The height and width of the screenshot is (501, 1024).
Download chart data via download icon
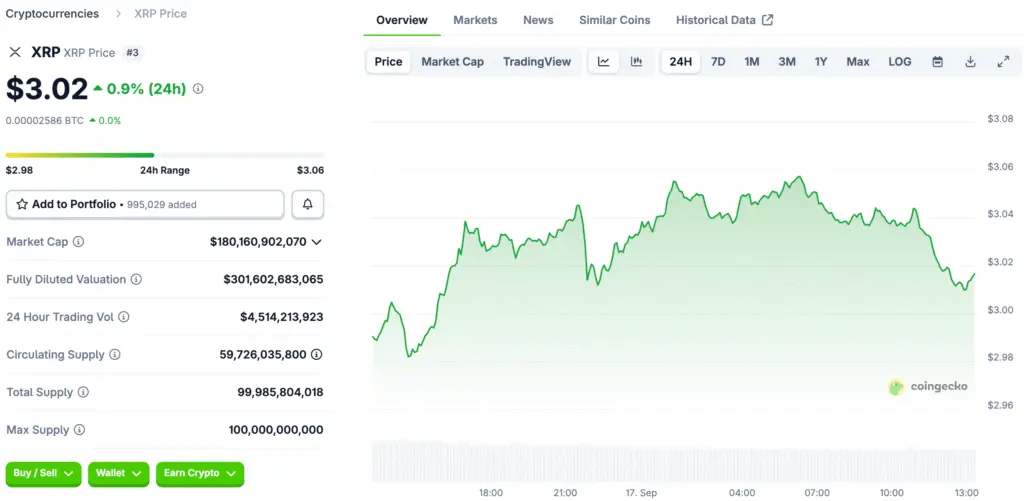[970, 62]
